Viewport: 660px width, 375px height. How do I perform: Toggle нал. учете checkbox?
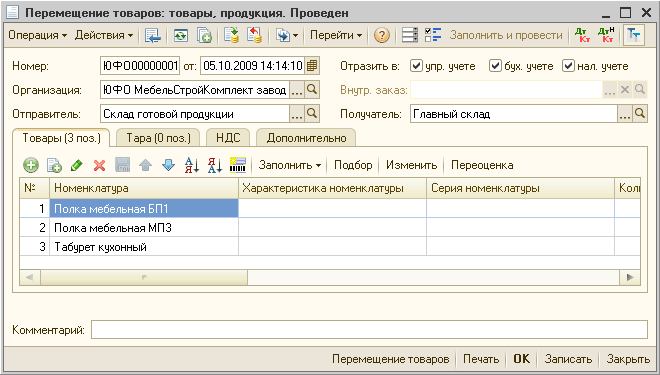[568, 66]
